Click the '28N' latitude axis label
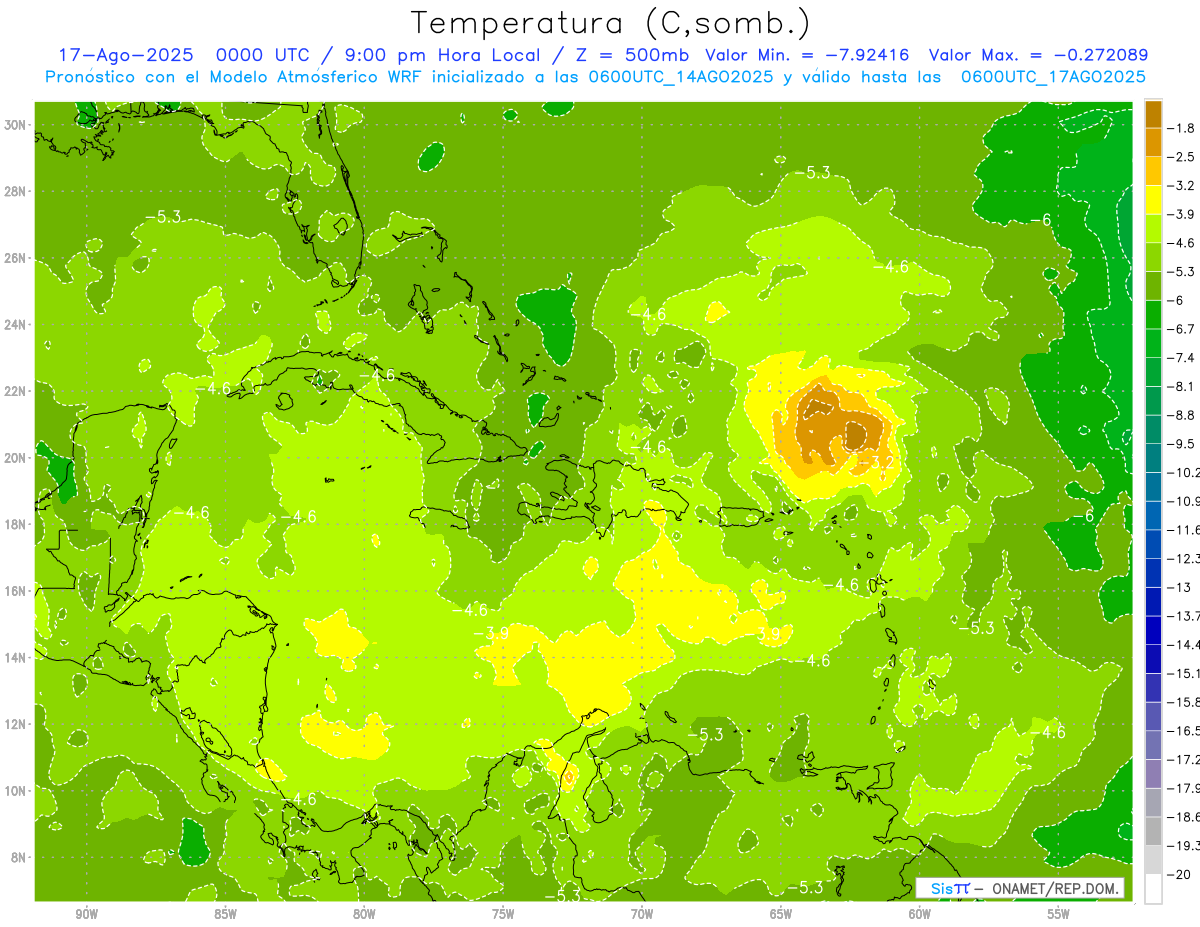The height and width of the screenshot is (927, 1200). click(x=17, y=191)
